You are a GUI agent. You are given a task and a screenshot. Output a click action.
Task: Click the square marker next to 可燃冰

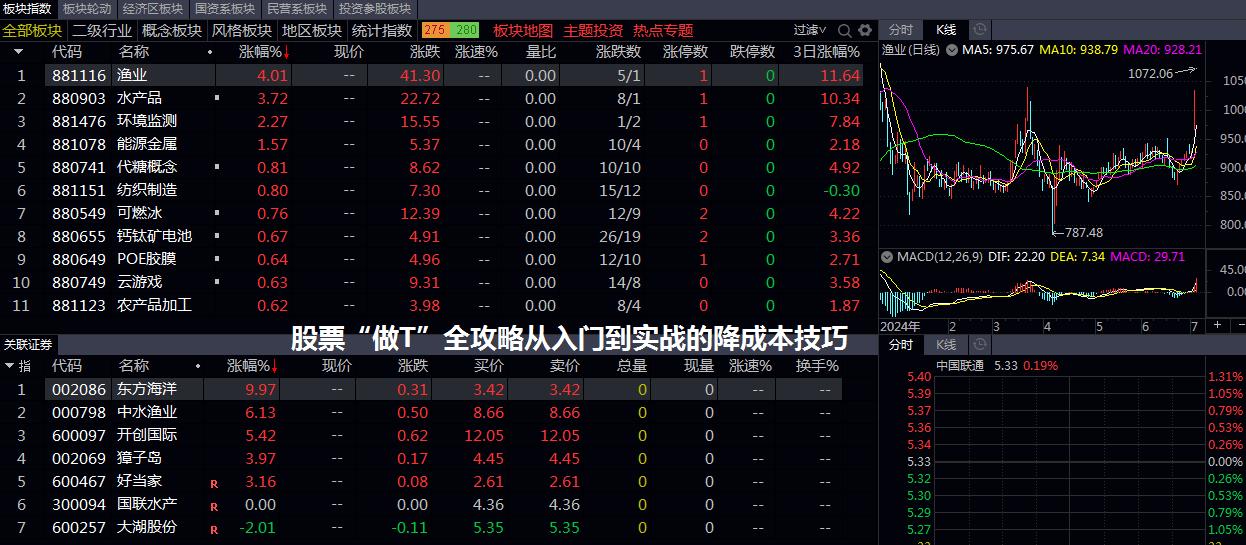[x=216, y=213]
